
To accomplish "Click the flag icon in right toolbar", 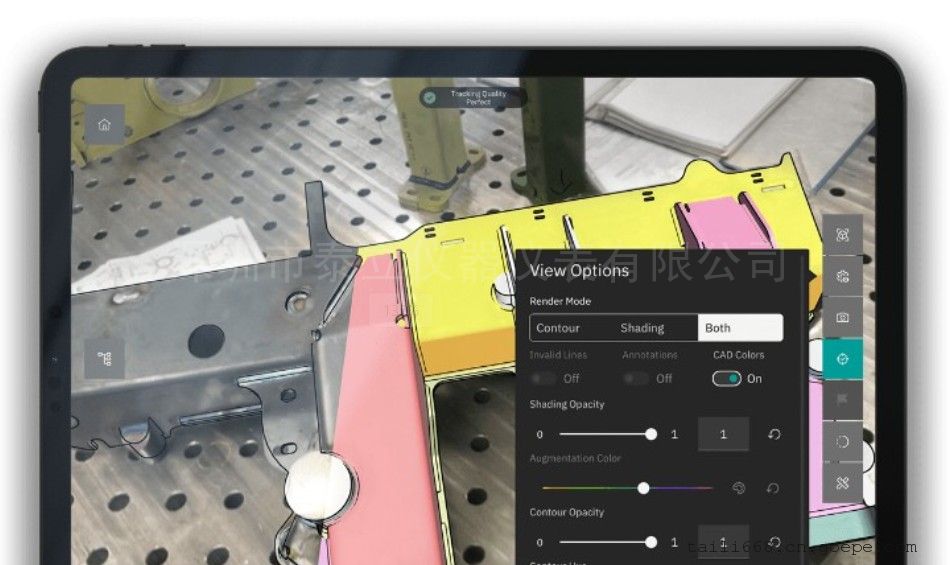I will pos(842,400).
